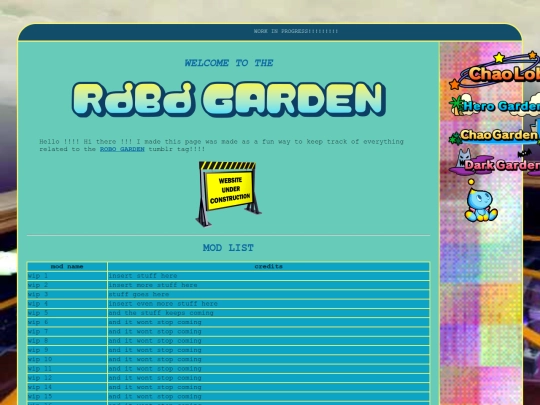Follow the ROBO GARDEN tumblr tag link
540x405 pixels.
pyautogui.click(x=122, y=149)
